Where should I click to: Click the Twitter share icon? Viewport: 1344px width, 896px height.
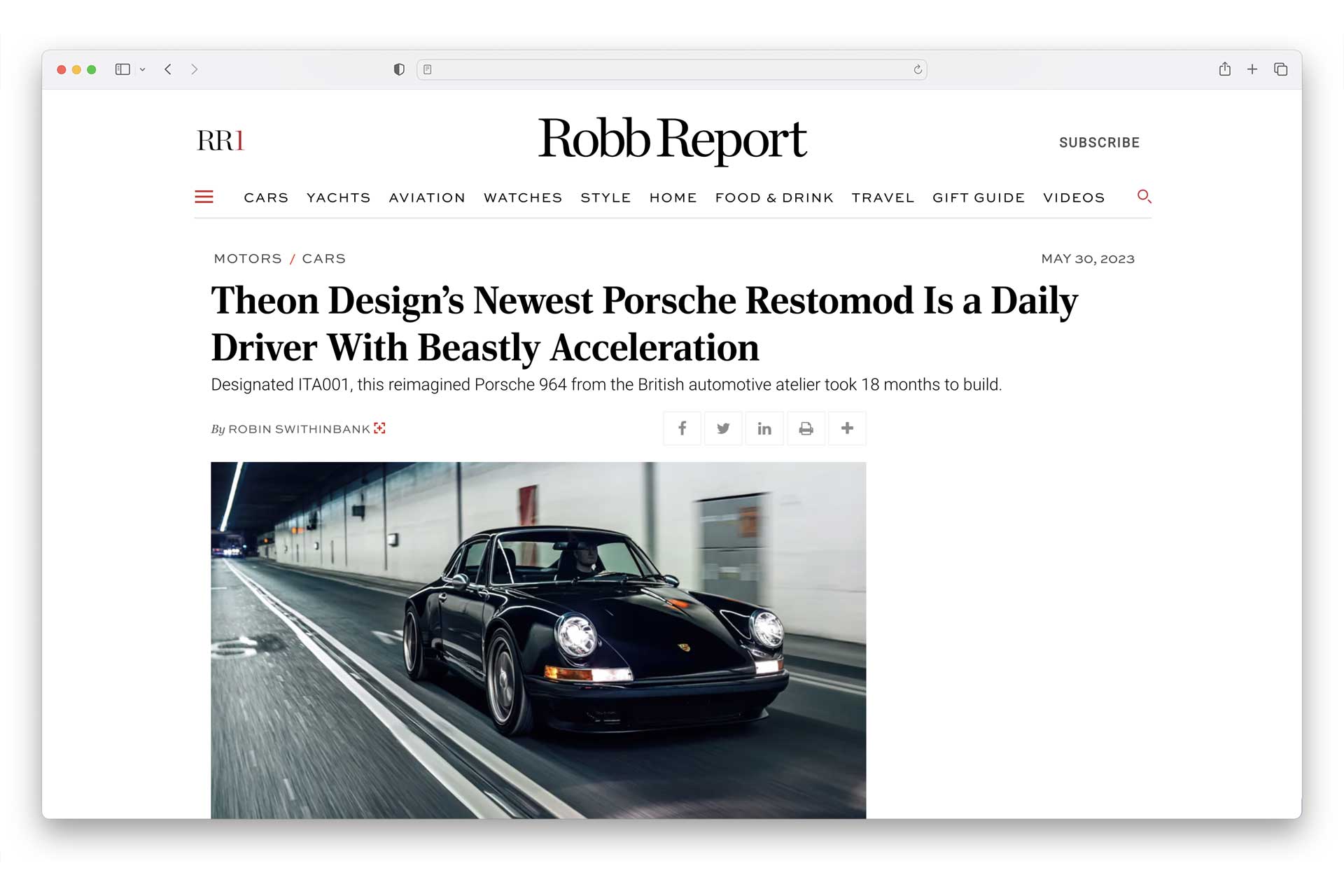click(723, 428)
